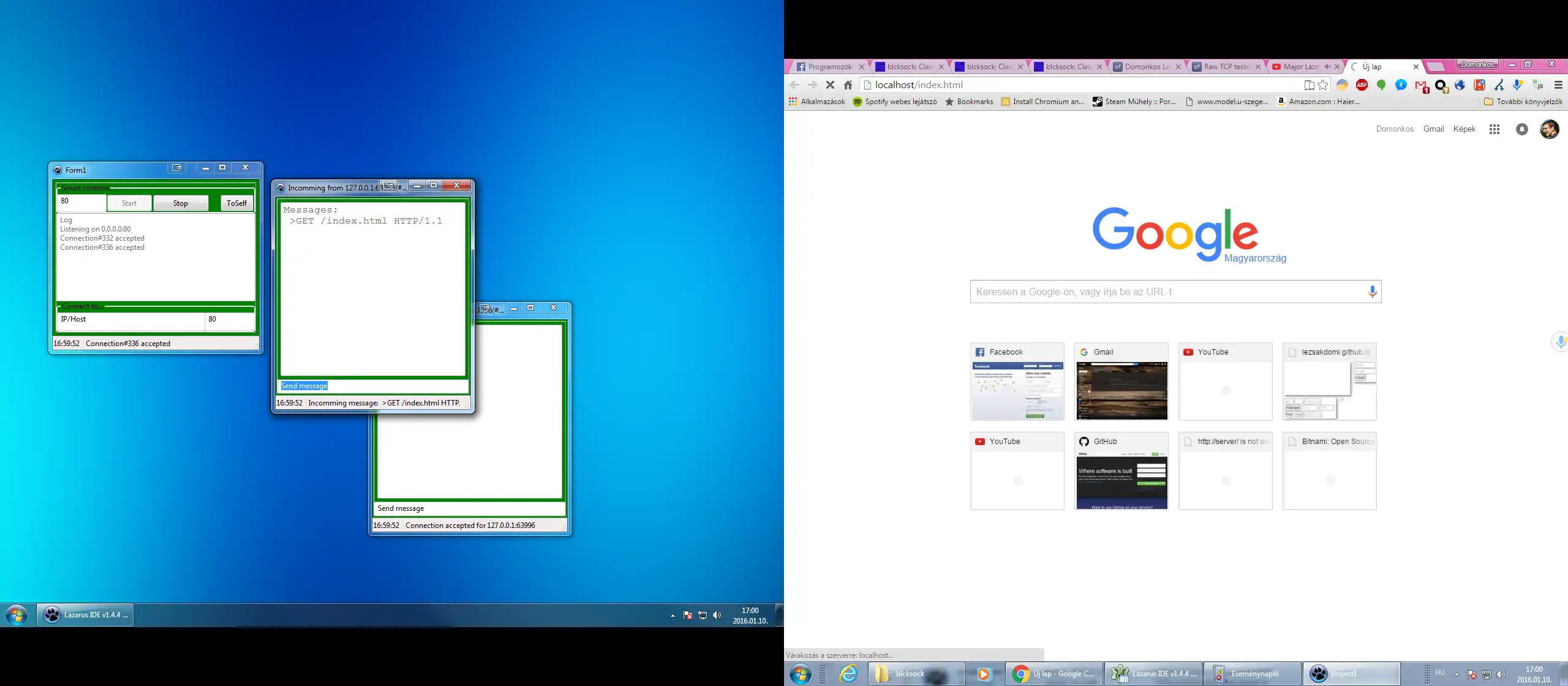Open the GitHub shortcut thumbnail
The height and width of the screenshot is (686, 1568).
point(1121,470)
